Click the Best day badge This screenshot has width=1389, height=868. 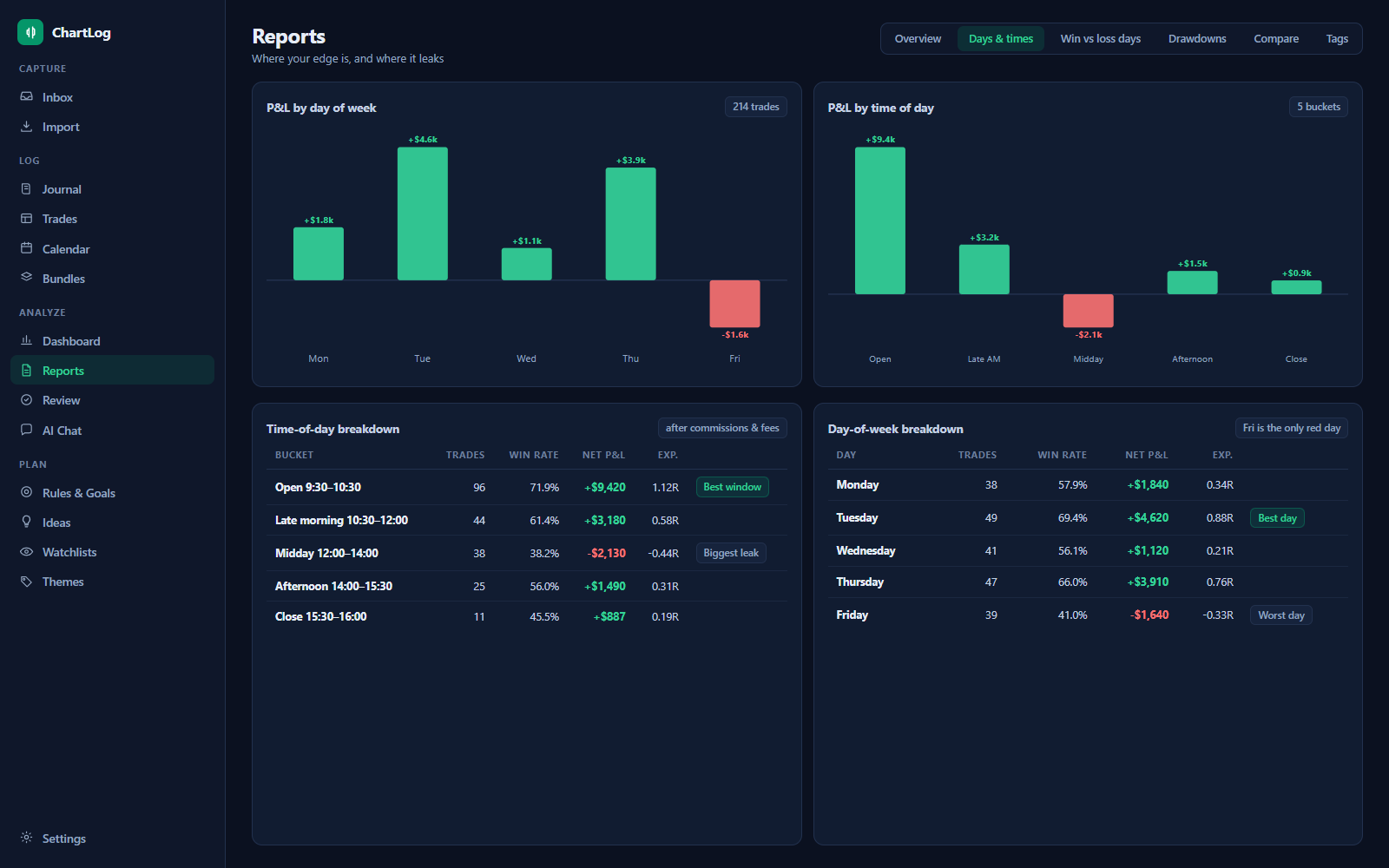1277,518
